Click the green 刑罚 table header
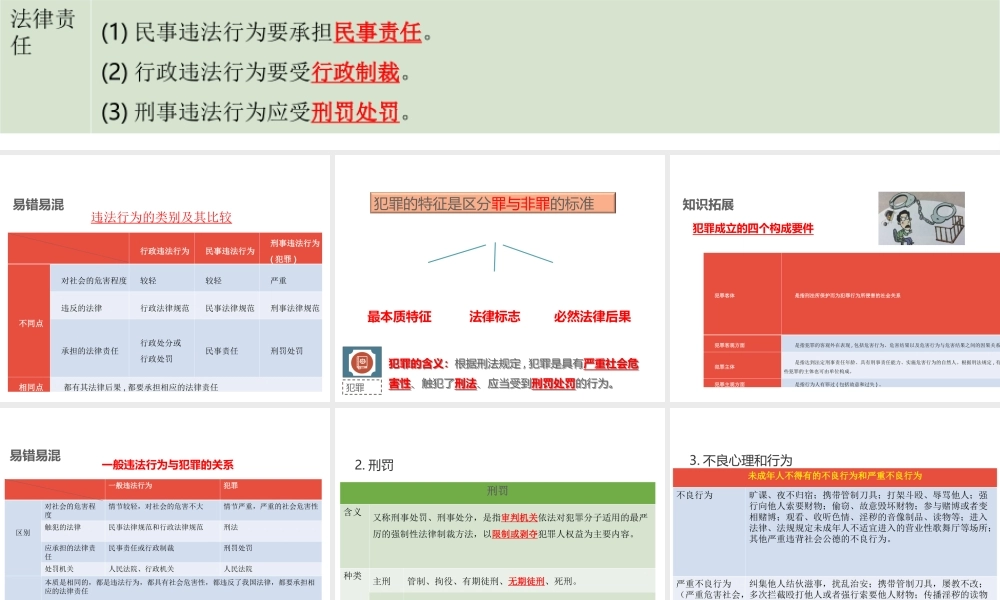1000x600 pixels. click(497, 491)
